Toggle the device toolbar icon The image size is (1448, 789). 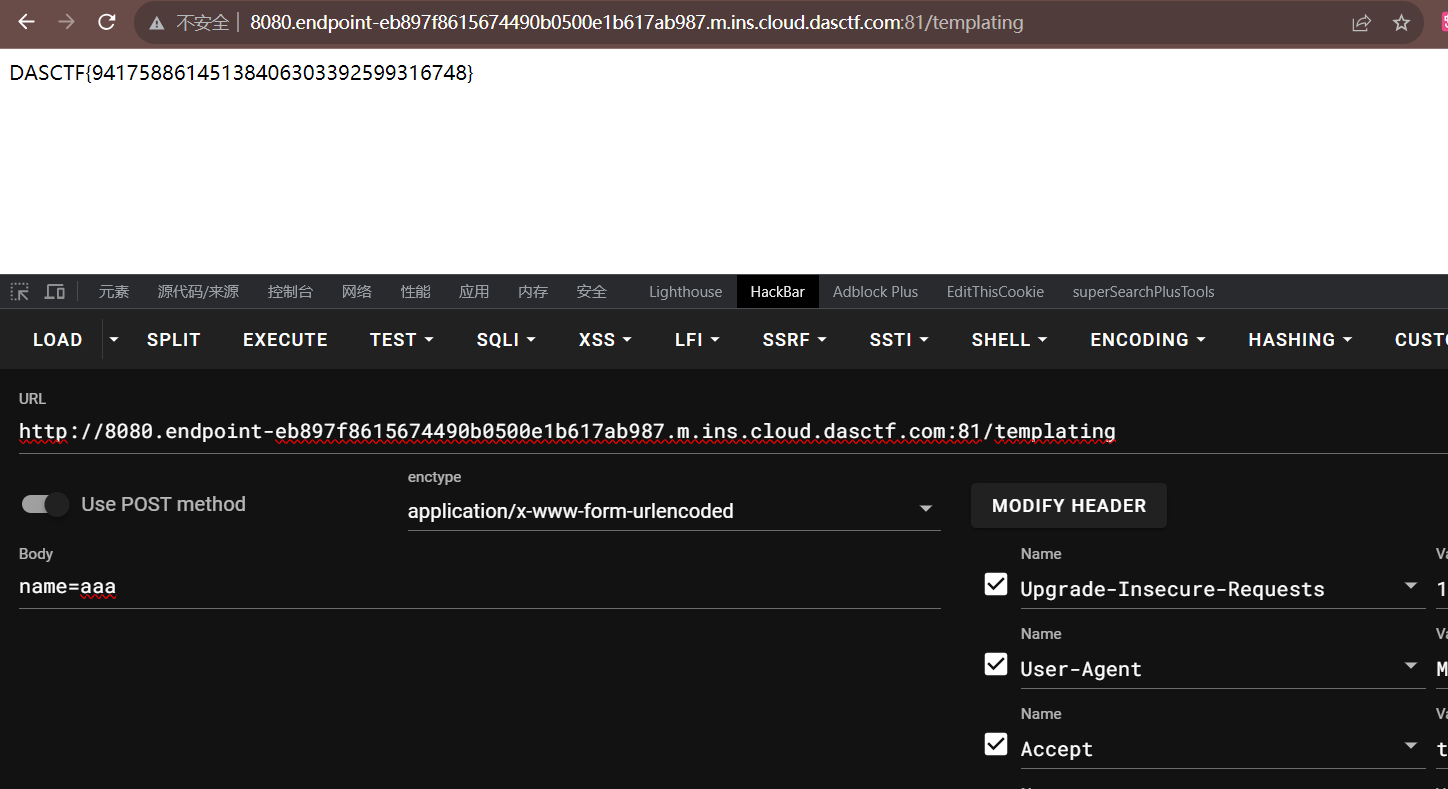55,292
